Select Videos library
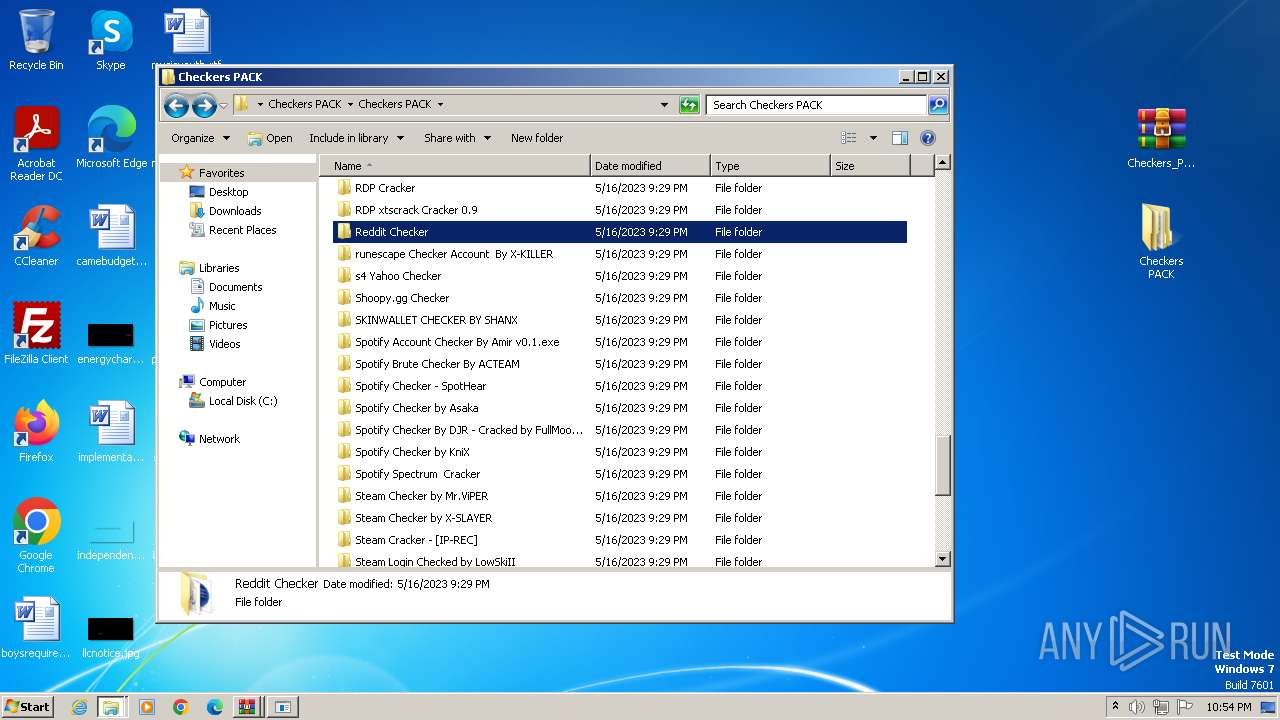The image size is (1280, 720). click(224, 344)
